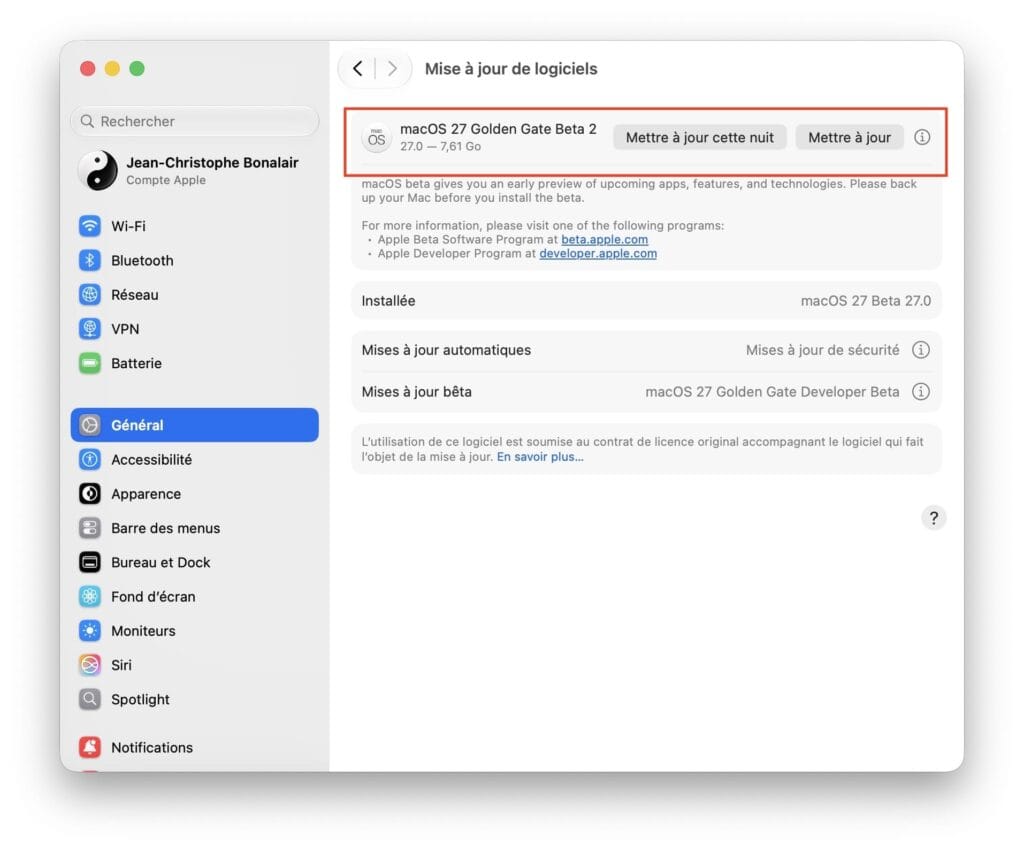Select Bluetooth in the sidebar
Image resolution: width=1024 pixels, height=851 pixels.
[195, 260]
